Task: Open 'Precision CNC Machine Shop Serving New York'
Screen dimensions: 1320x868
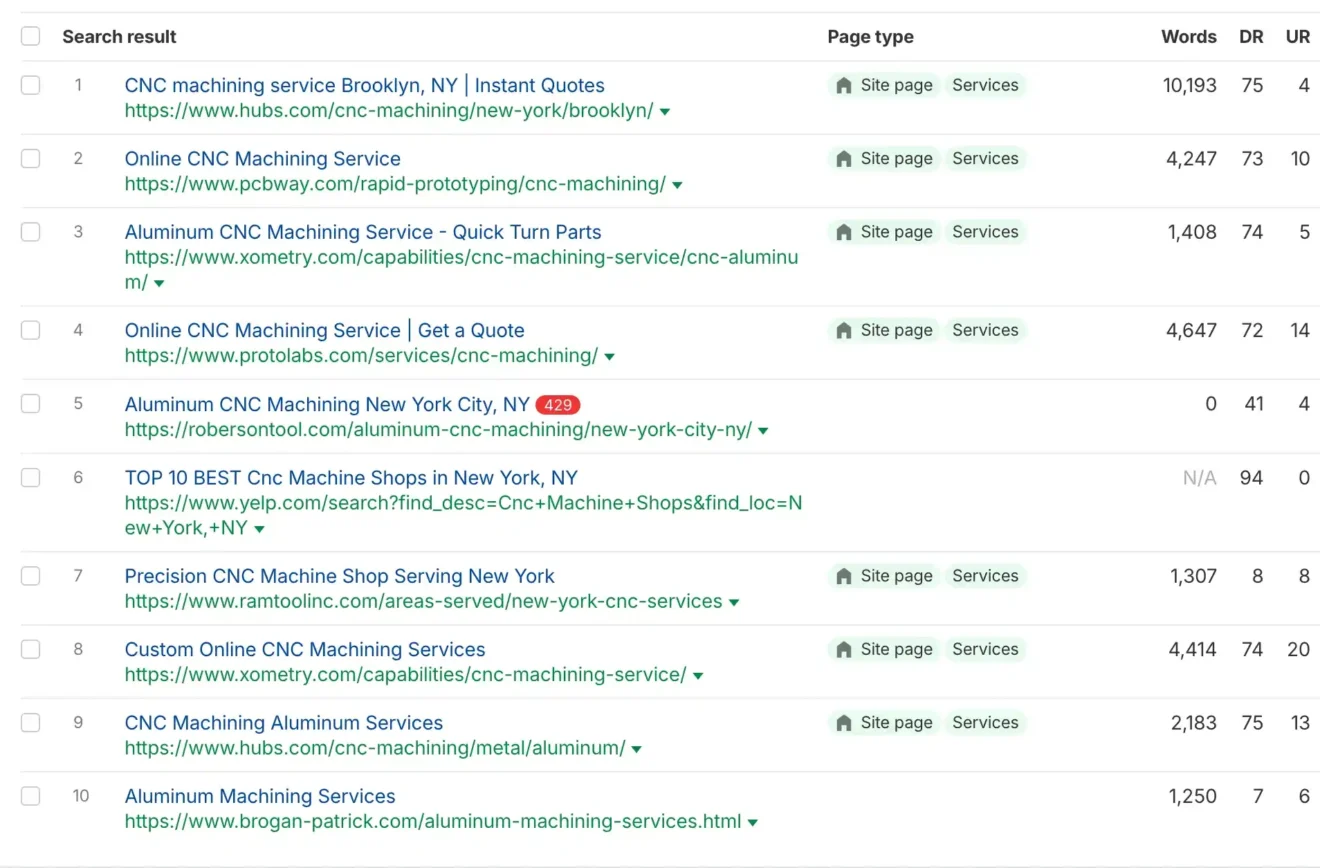Action: tap(339, 576)
